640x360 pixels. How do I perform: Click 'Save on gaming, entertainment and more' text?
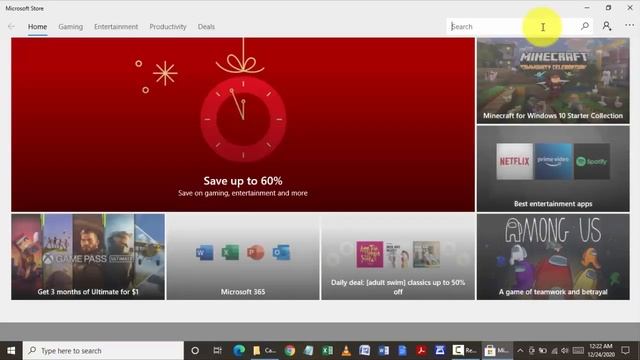click(x=243, y=193)
